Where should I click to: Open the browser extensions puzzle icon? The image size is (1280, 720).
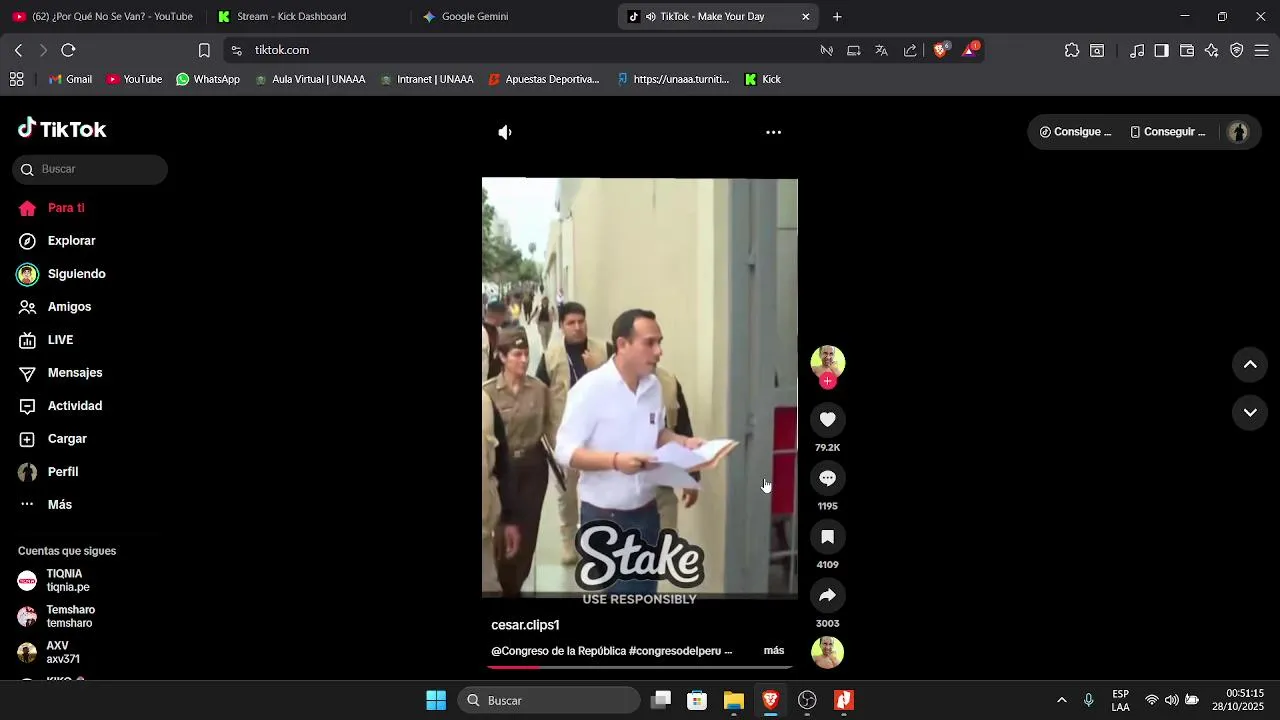pyautogui.click(x=1072, y=50)
